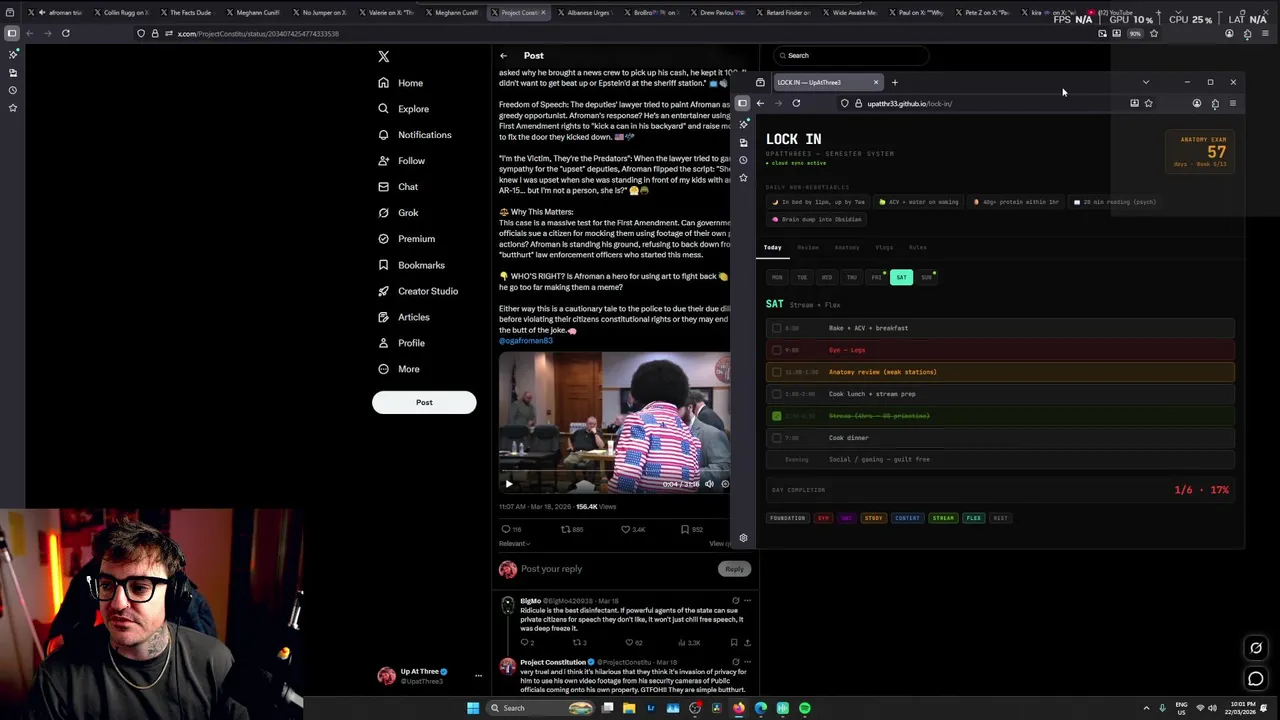Open Bookmarks in the X sidebar

[411, 265]
